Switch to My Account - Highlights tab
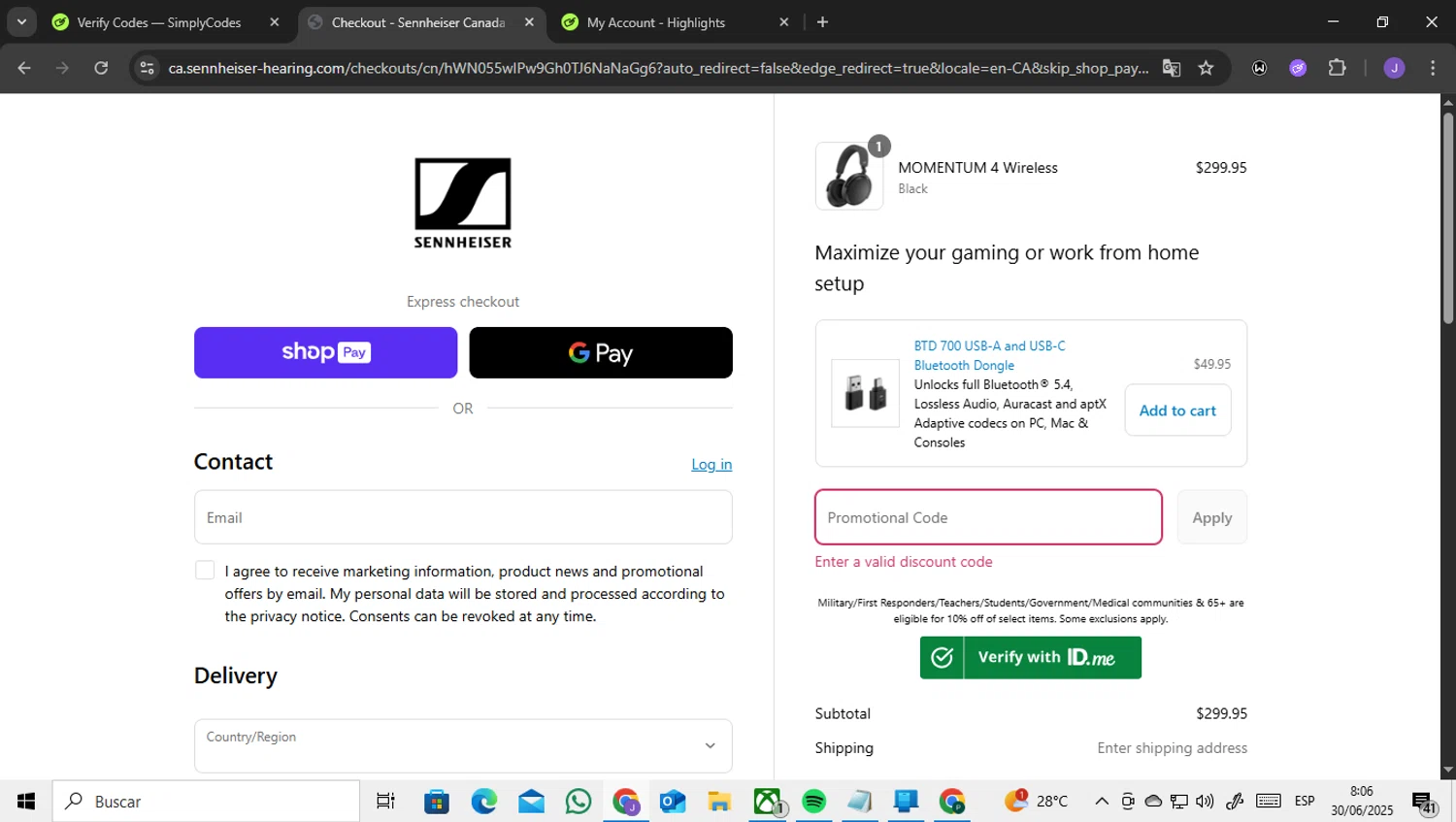This screenshot has width=1456, height=822. tap(656, 22)
